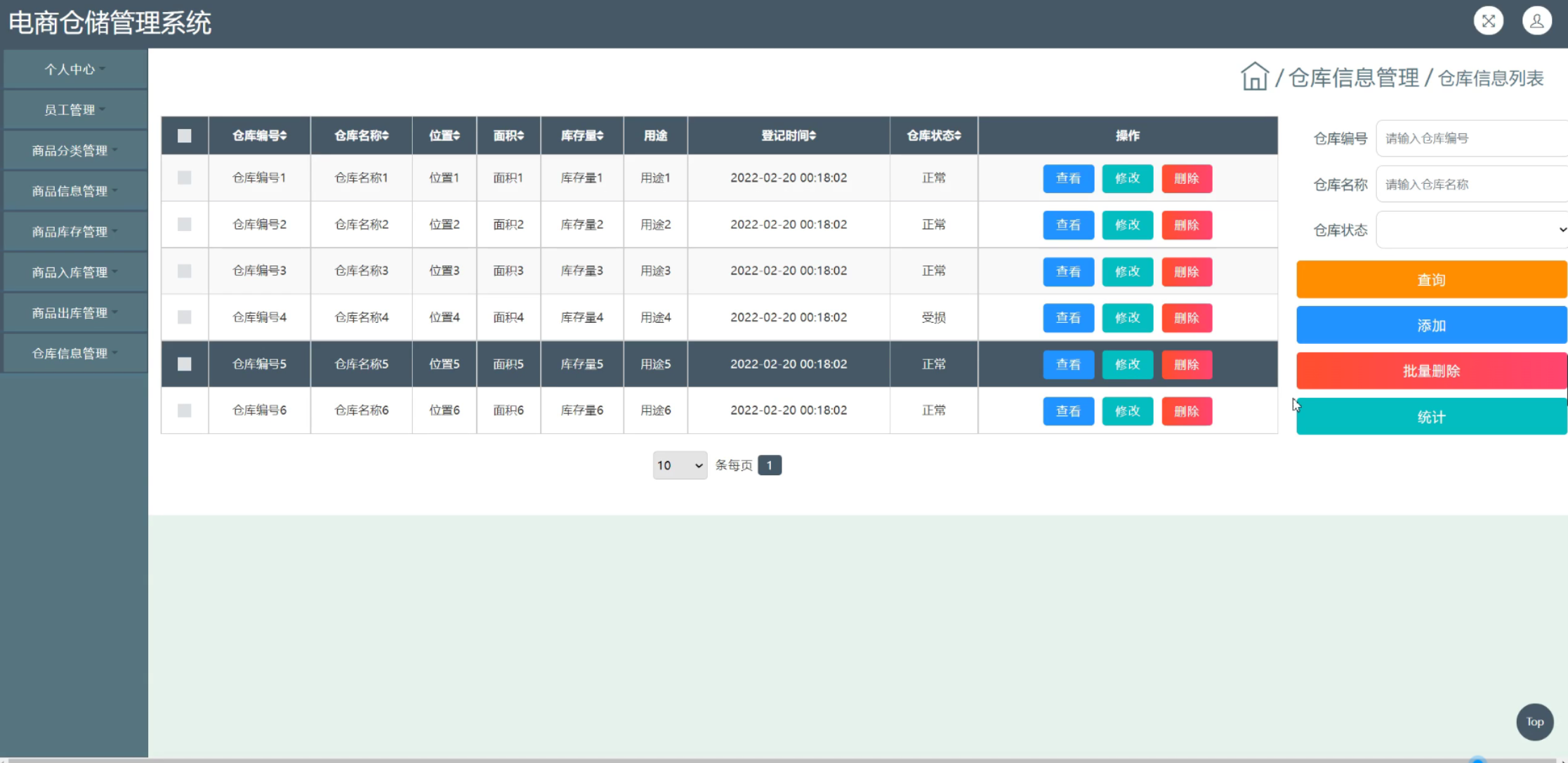Viewport: 1568px width, 763px height.
Task: Tick the checkbox for 仓库编号1 row
Action: tap(184, 178)
